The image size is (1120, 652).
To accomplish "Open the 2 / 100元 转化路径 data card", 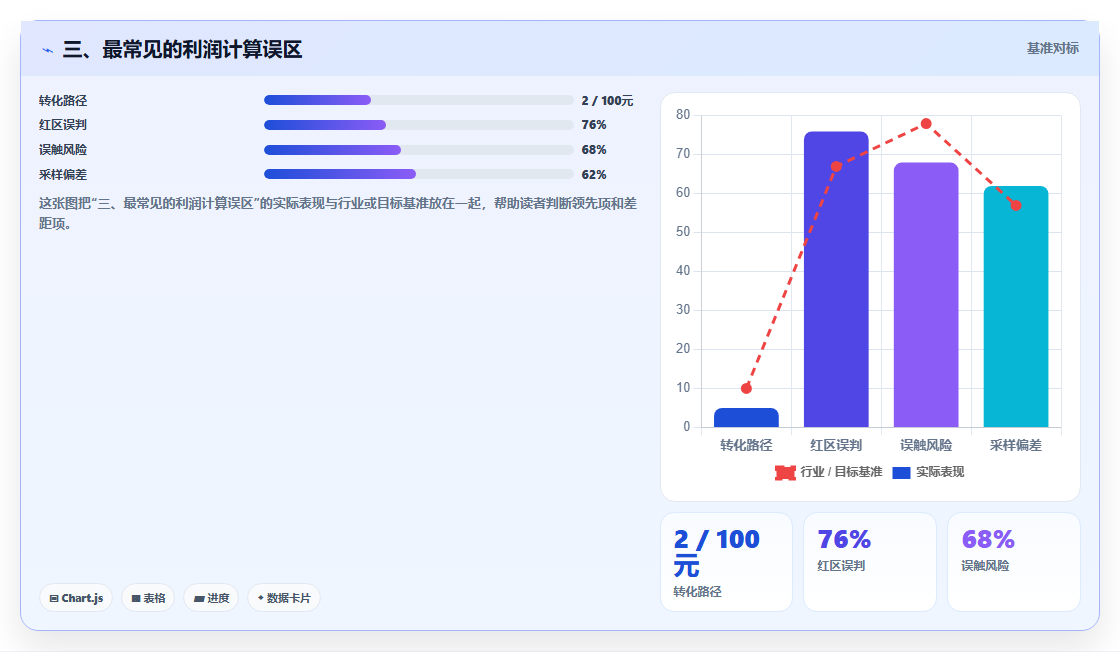I will click(x=726, y=562).
